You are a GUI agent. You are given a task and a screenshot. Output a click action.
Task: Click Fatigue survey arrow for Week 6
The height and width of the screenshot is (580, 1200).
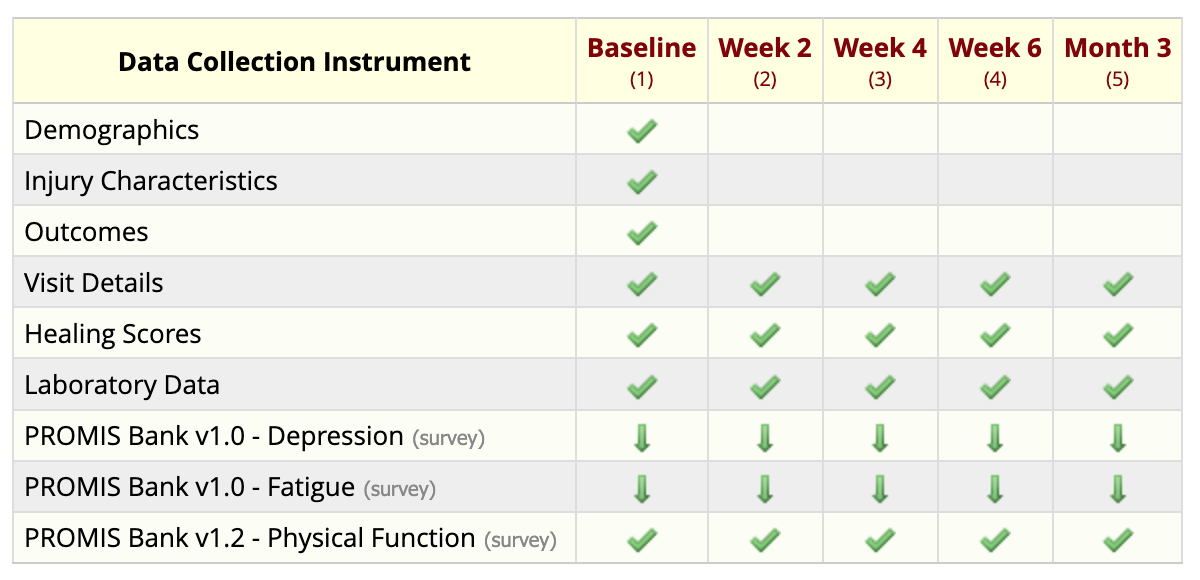[995, 488]
